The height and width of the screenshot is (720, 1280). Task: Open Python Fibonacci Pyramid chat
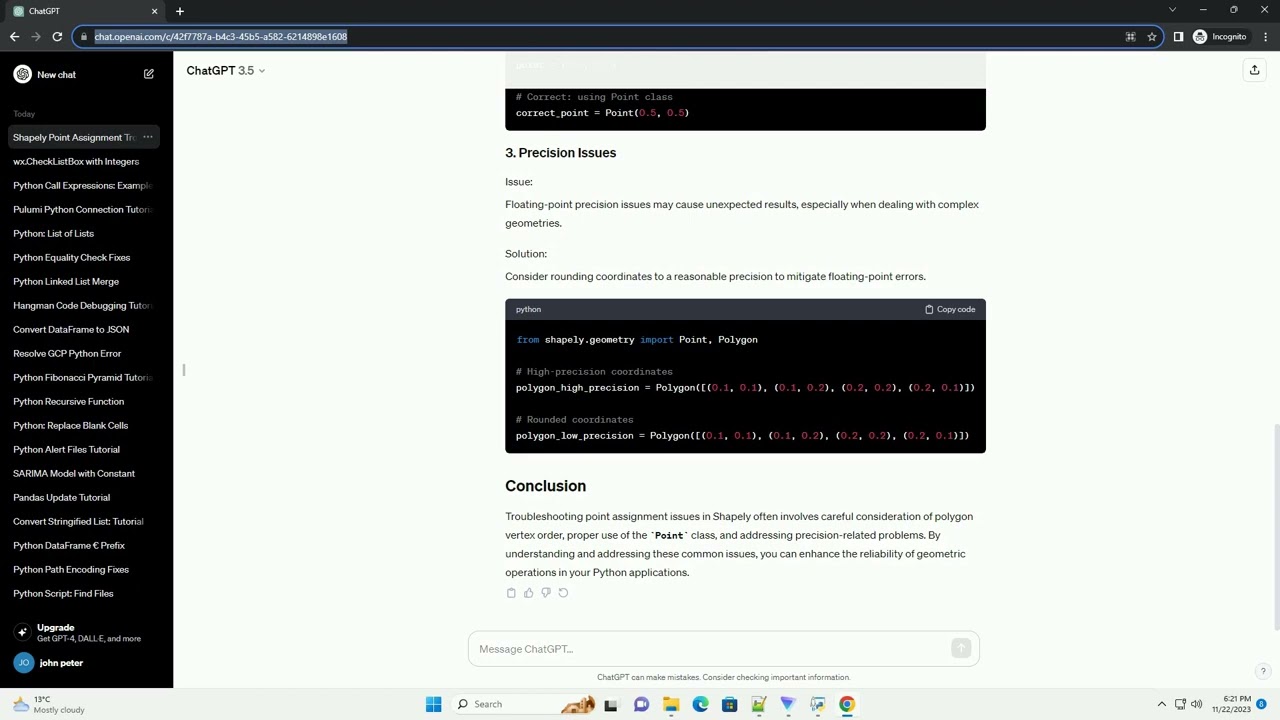point(86,377)
